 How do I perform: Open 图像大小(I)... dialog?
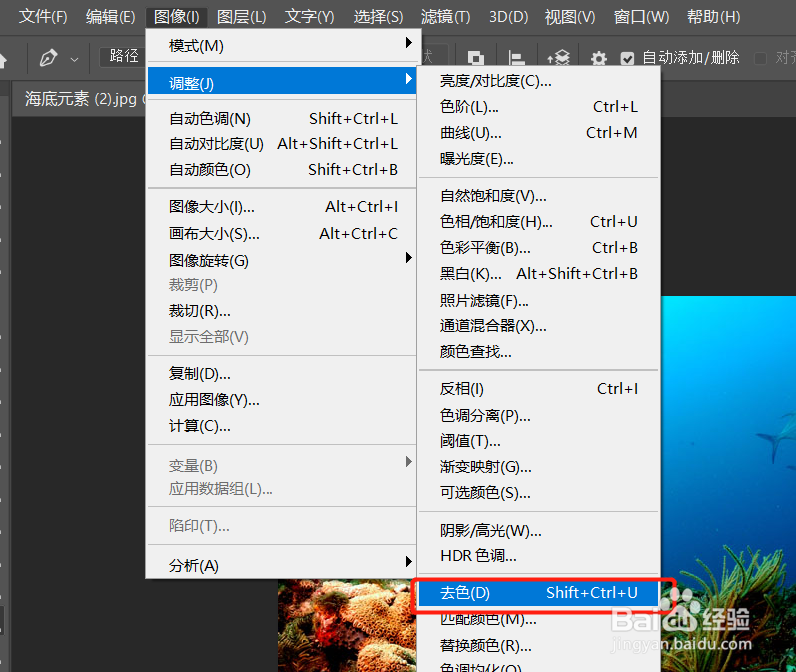pyautogui.click(x=284, y=207)
